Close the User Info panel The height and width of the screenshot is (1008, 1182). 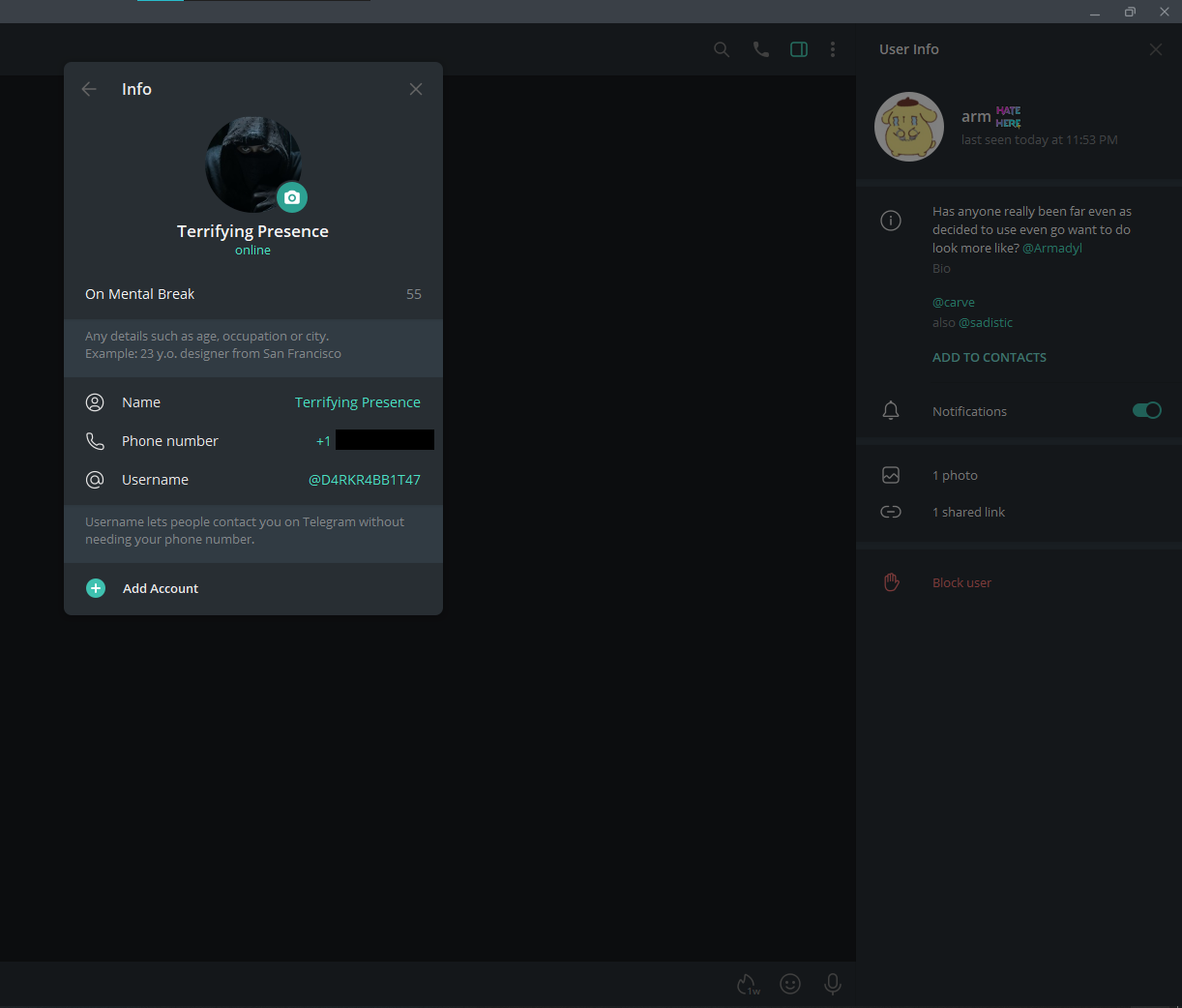[x=1156, y=49]
